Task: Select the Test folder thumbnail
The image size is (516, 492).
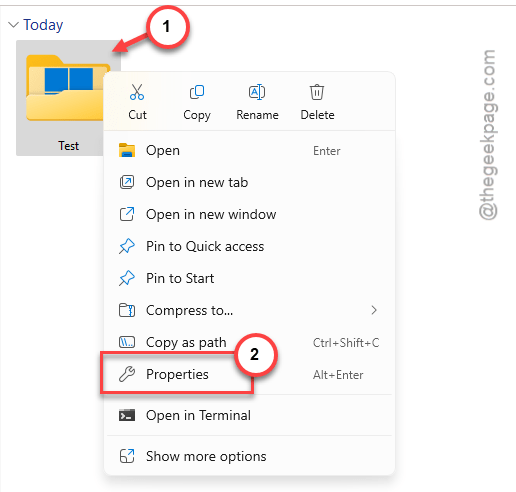Action: pyautogui.click(x=68, y=98)
